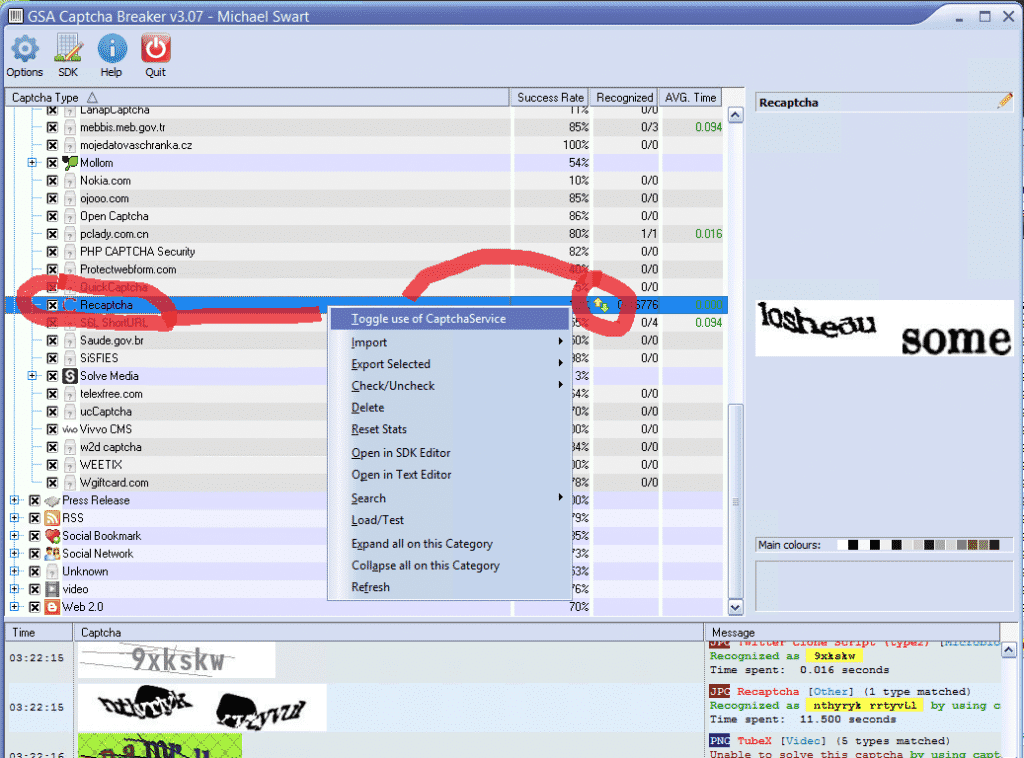Click the Press Release newspaper icon
Screen dimensions: 1024x758
click(x=52, y=501)
